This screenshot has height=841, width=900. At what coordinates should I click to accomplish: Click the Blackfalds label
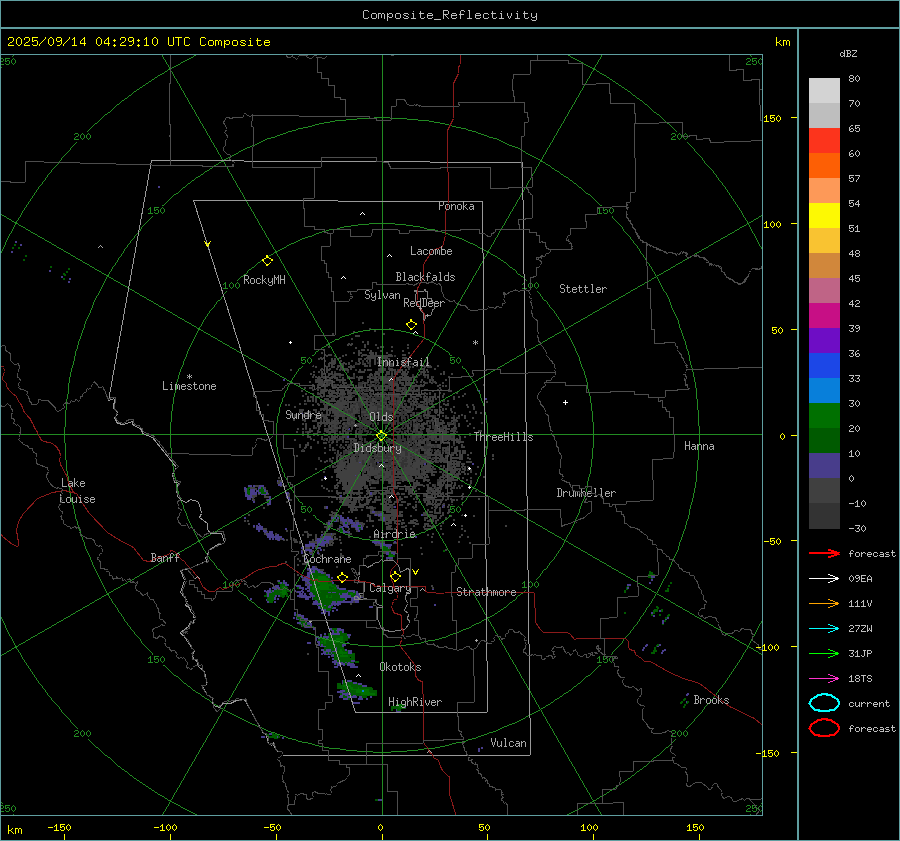[x=425, y=277]
